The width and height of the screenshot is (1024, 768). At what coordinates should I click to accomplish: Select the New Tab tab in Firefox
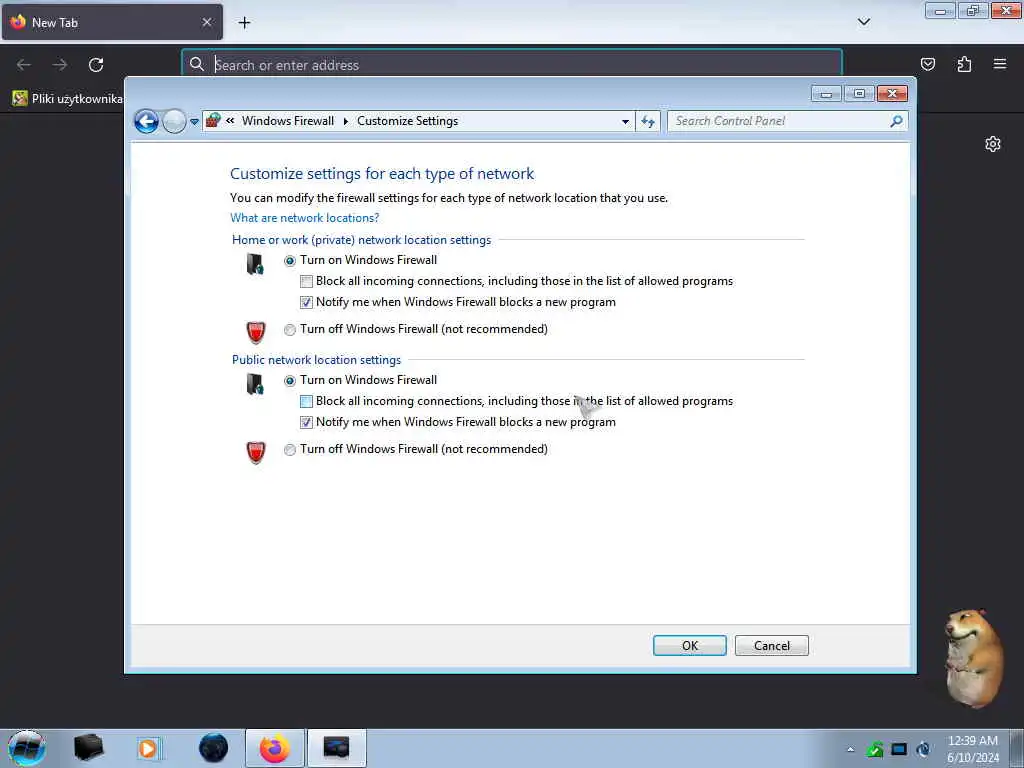pos(112,22)
